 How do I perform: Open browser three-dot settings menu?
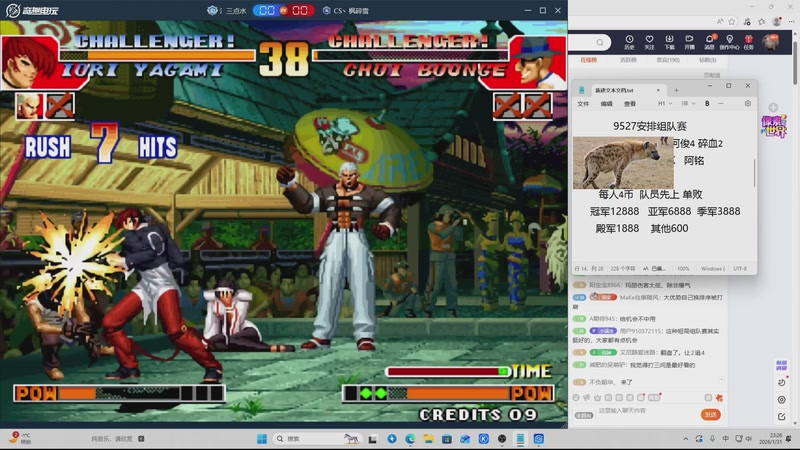pos(791,21)
